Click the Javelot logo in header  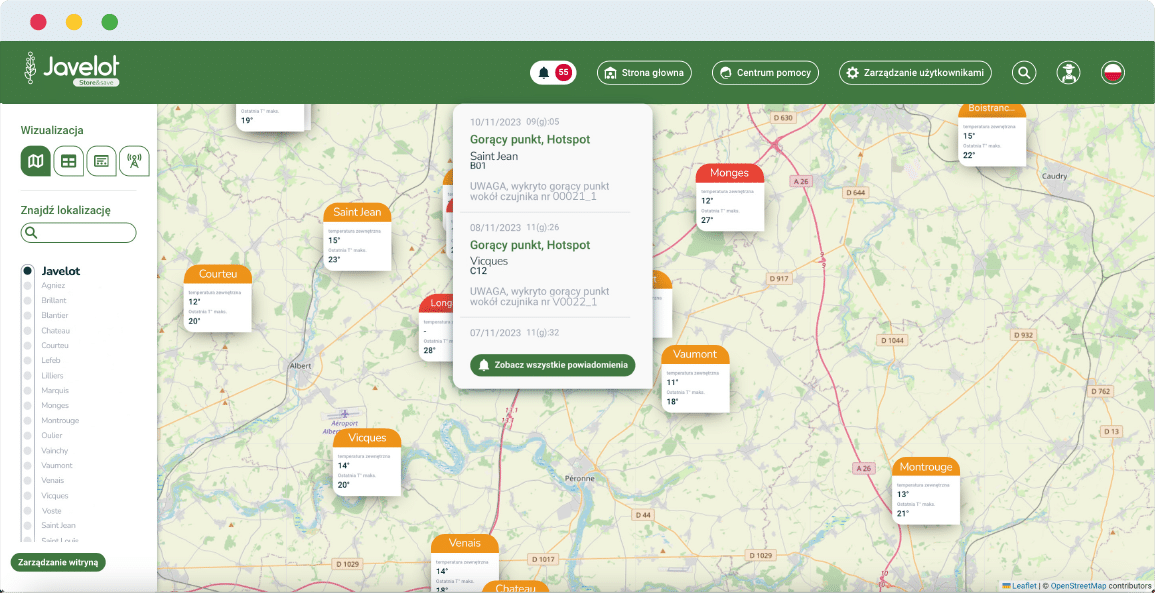72,69
